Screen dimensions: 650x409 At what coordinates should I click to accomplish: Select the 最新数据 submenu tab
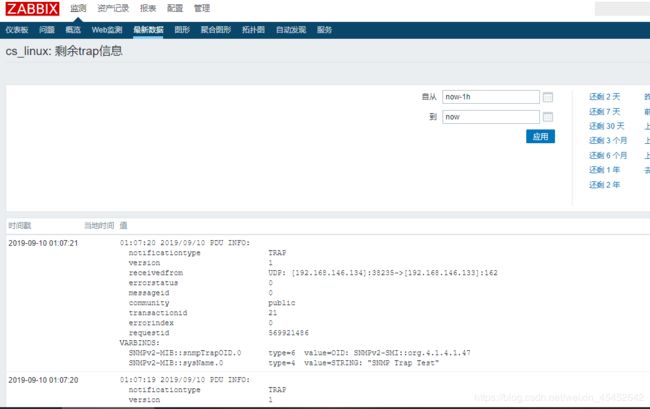click(x=148, y=30)
